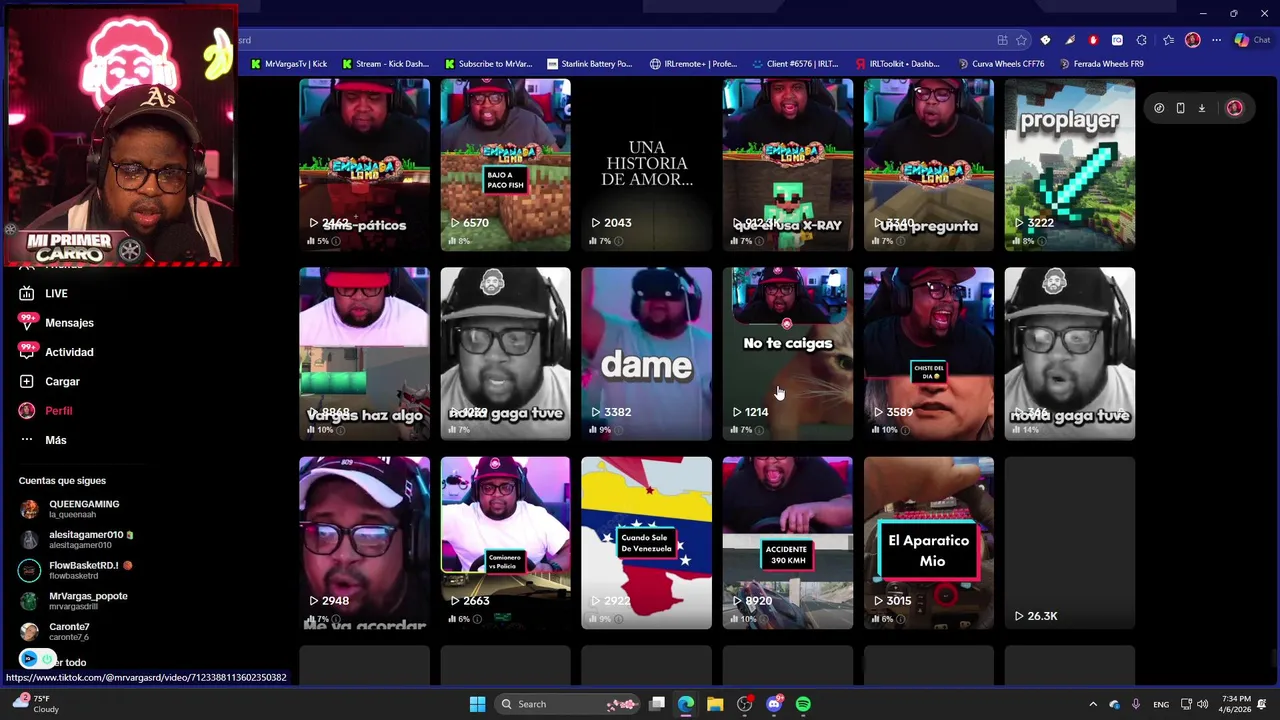Open browser Settings and more menu
This screenshot has width=1280, height=720.
coord(1216,40)
